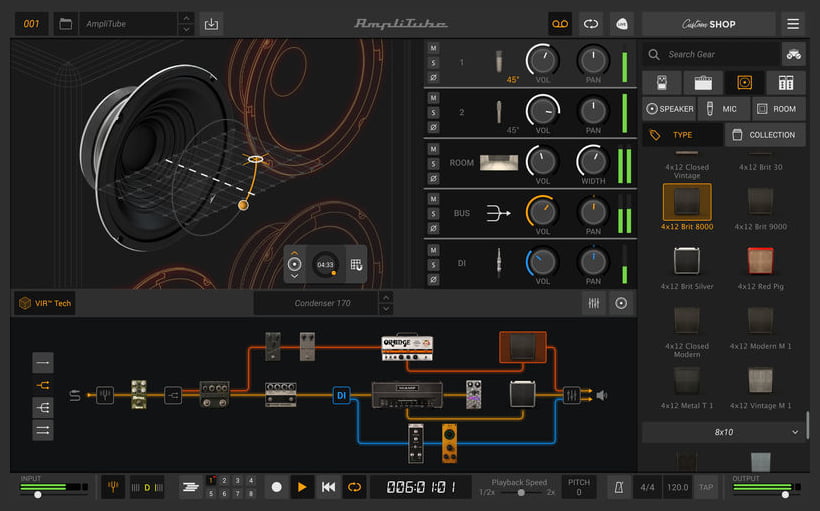
Task: Click the DI box in signal chain
Action: 341,395
